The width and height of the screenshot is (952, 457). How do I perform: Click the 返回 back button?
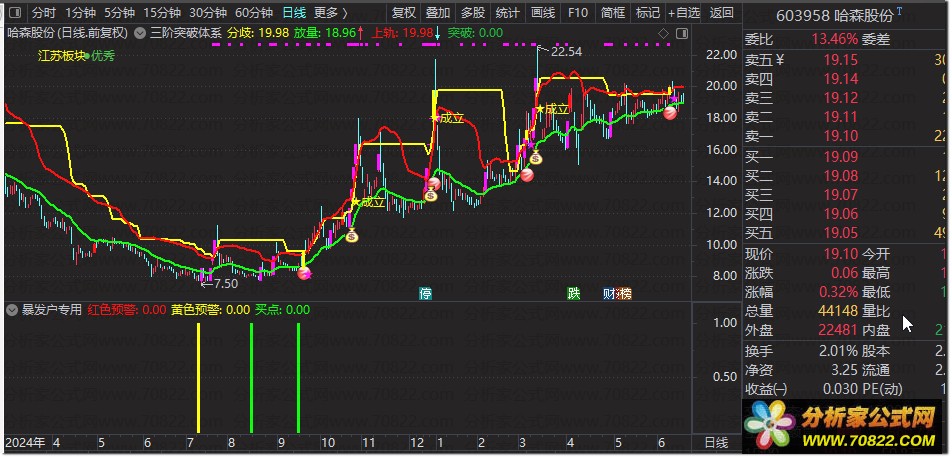pos(721,12)
